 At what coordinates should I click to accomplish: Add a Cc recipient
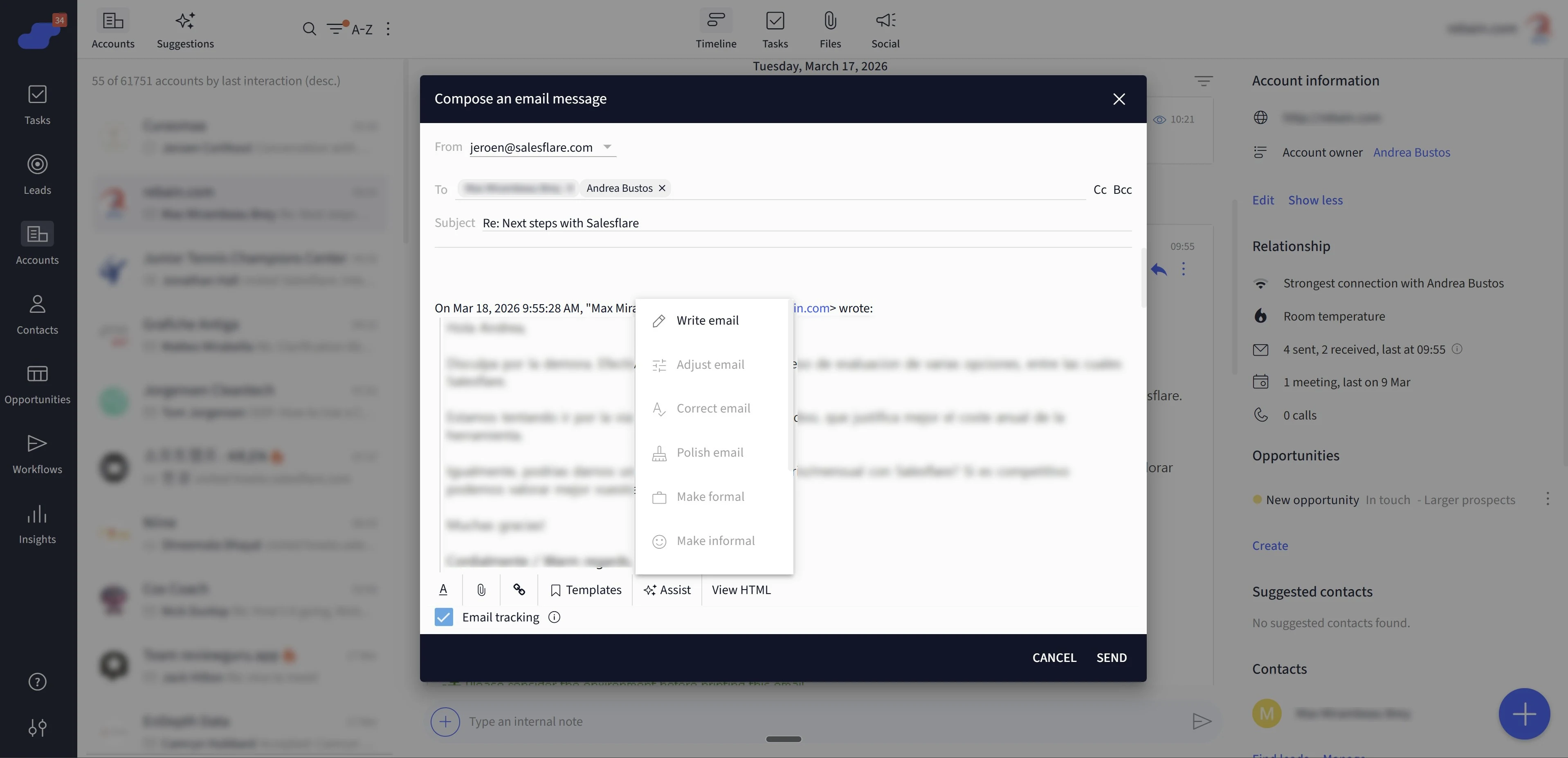point(1099,189)
